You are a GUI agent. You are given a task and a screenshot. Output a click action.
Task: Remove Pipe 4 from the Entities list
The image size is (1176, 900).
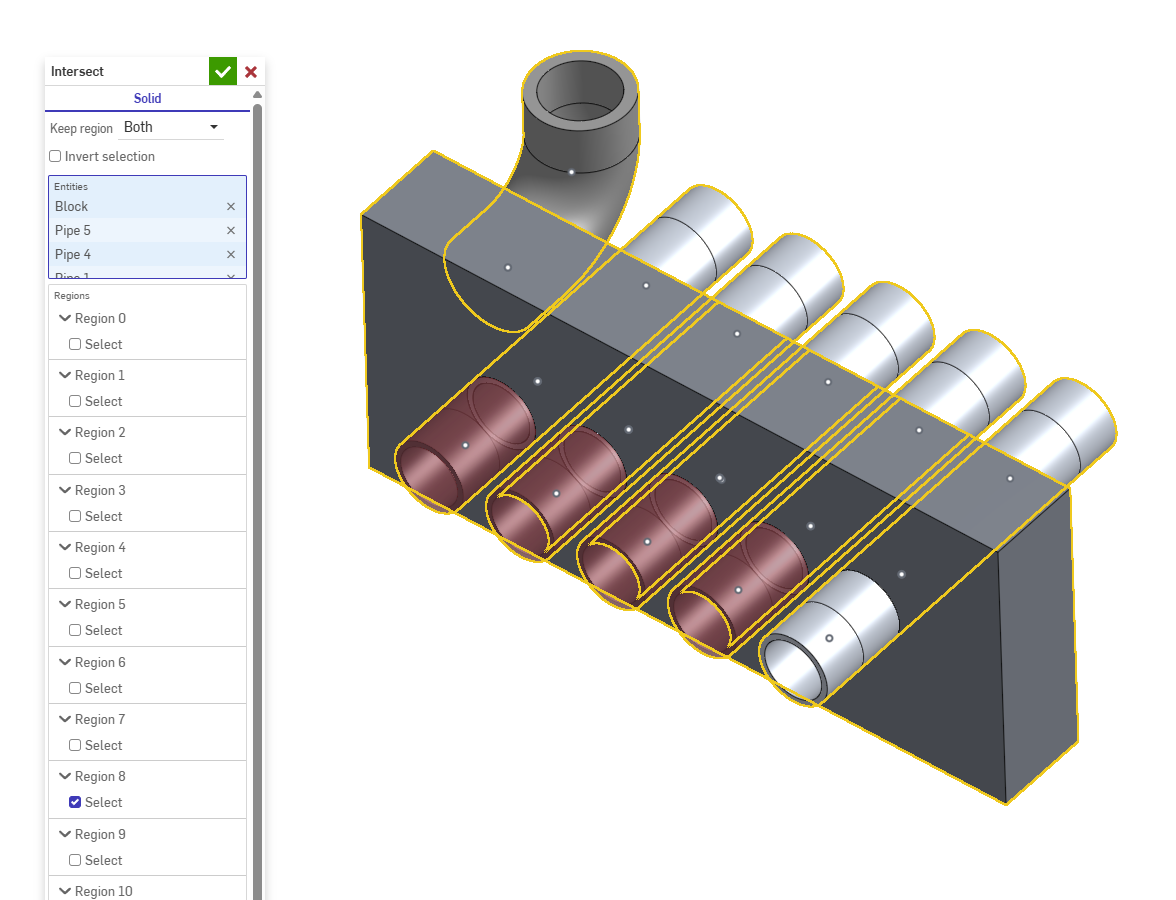click(231, 254)
